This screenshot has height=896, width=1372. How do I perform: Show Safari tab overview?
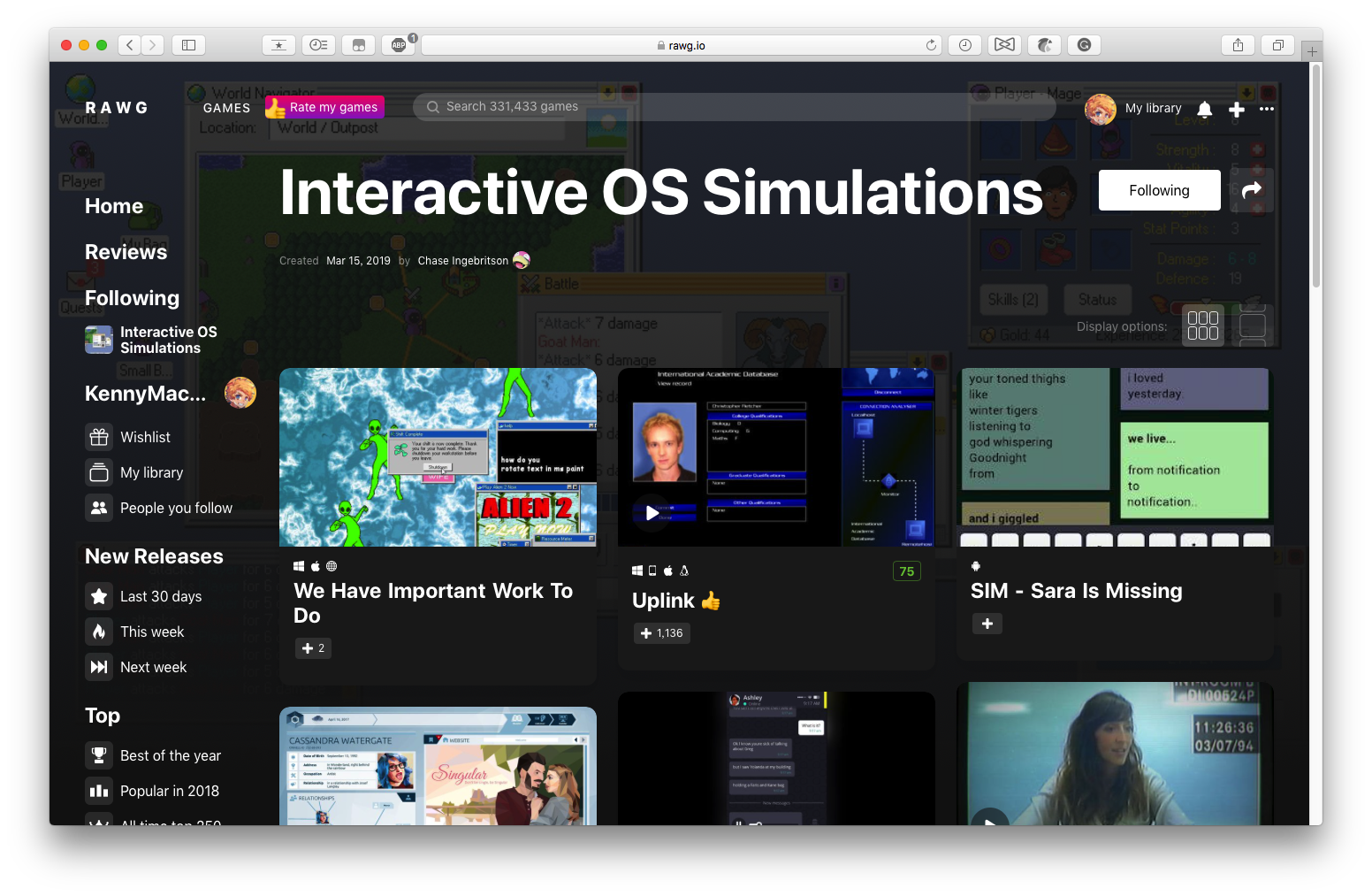click(1277, 45)
